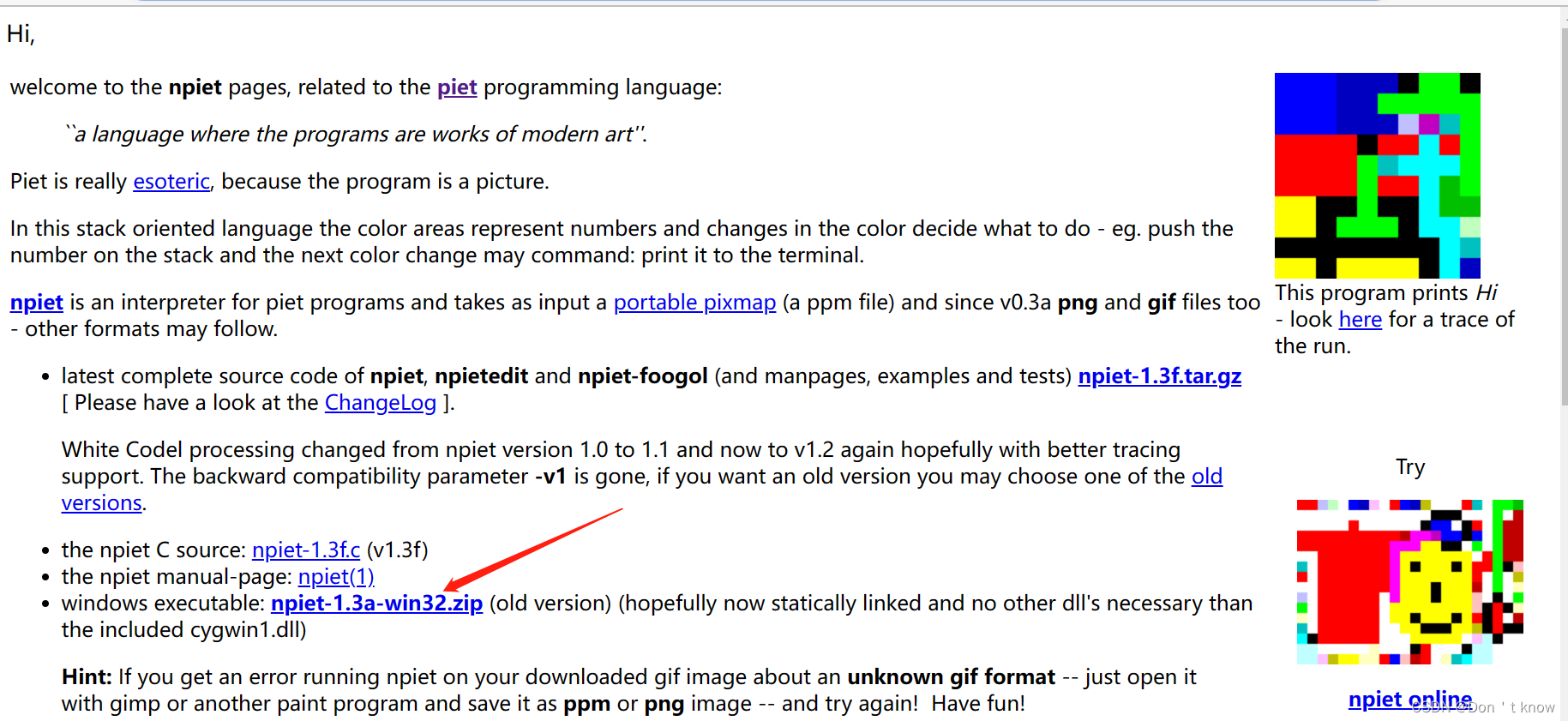Click the italic quote about modern art
Image resolution: width=1568 pixels, height=721 pixels.
(356, 135)
